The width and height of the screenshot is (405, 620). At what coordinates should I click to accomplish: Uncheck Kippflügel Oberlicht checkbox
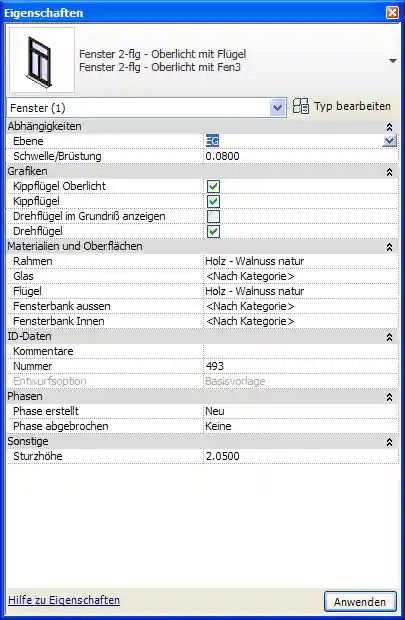(x=213, y=186)
